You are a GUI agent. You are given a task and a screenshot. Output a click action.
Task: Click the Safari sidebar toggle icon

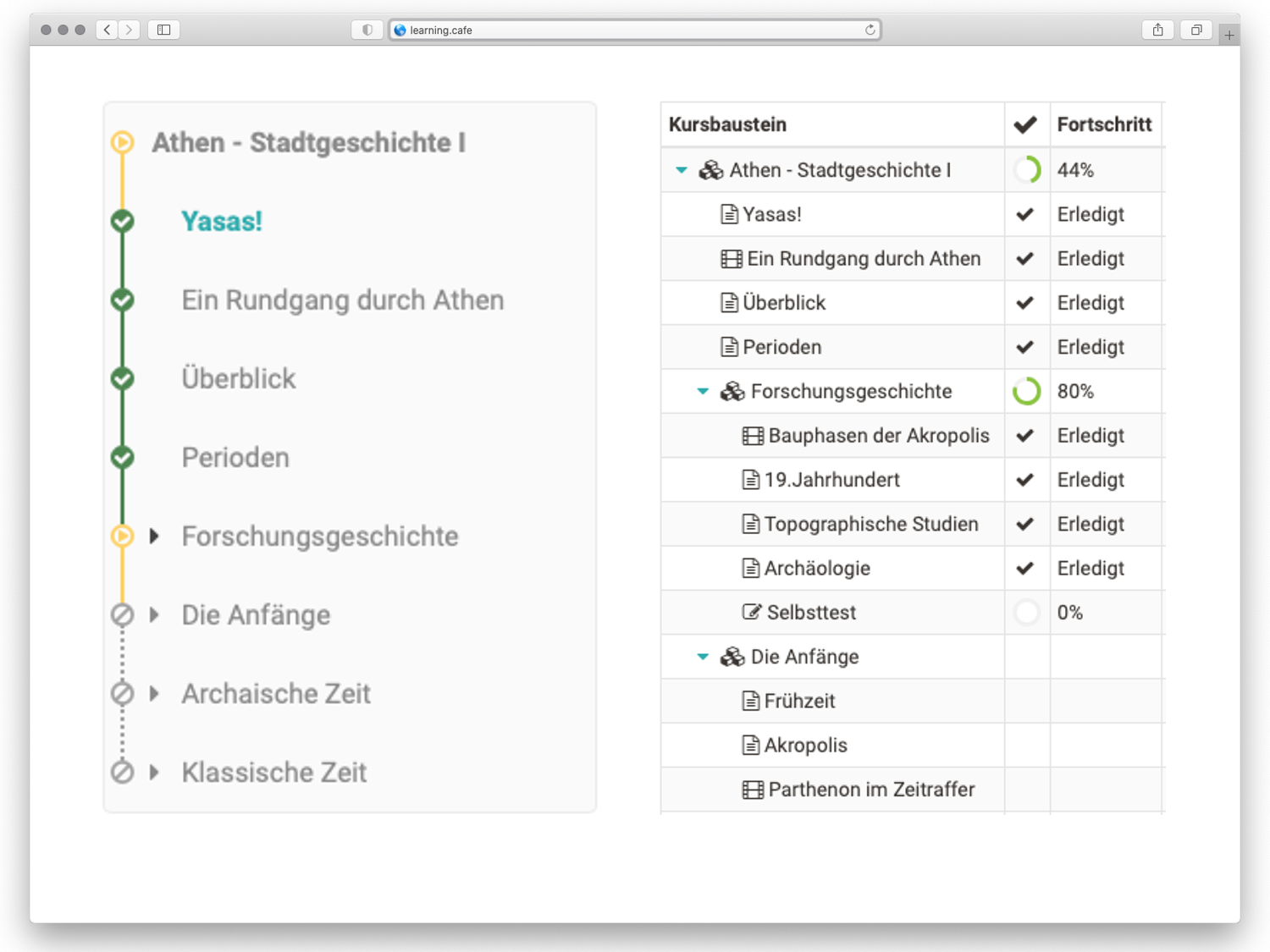pyautogui.click(x=163, y=30)
